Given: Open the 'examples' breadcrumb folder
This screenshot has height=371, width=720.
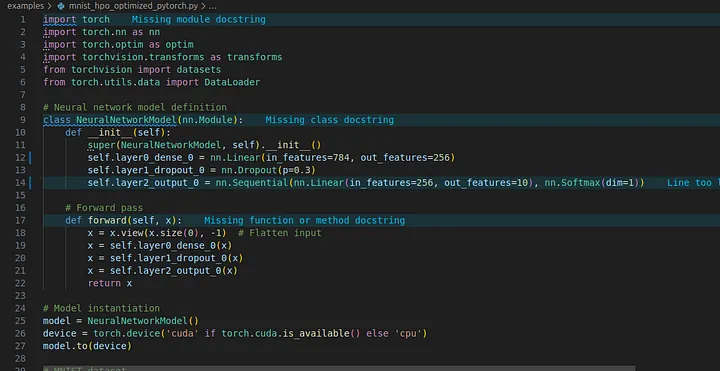Looking at the screenshot, I should point(26,6).
